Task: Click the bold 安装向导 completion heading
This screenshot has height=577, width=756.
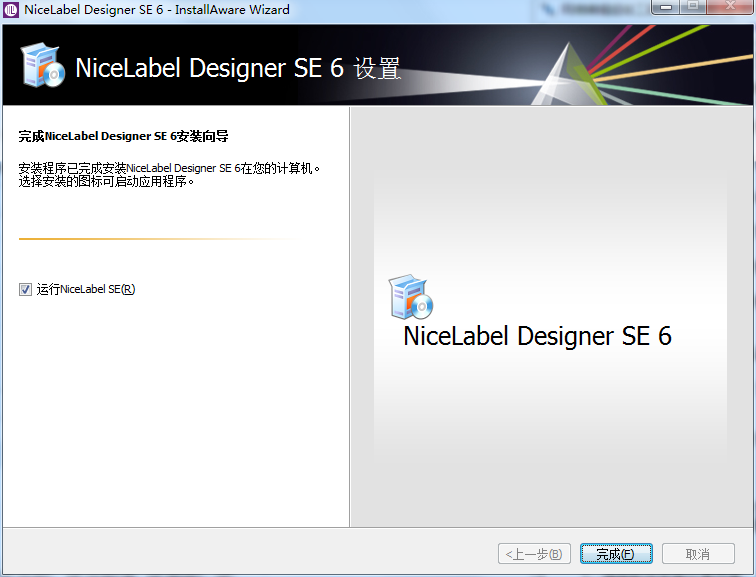Action: pos(124,136)
